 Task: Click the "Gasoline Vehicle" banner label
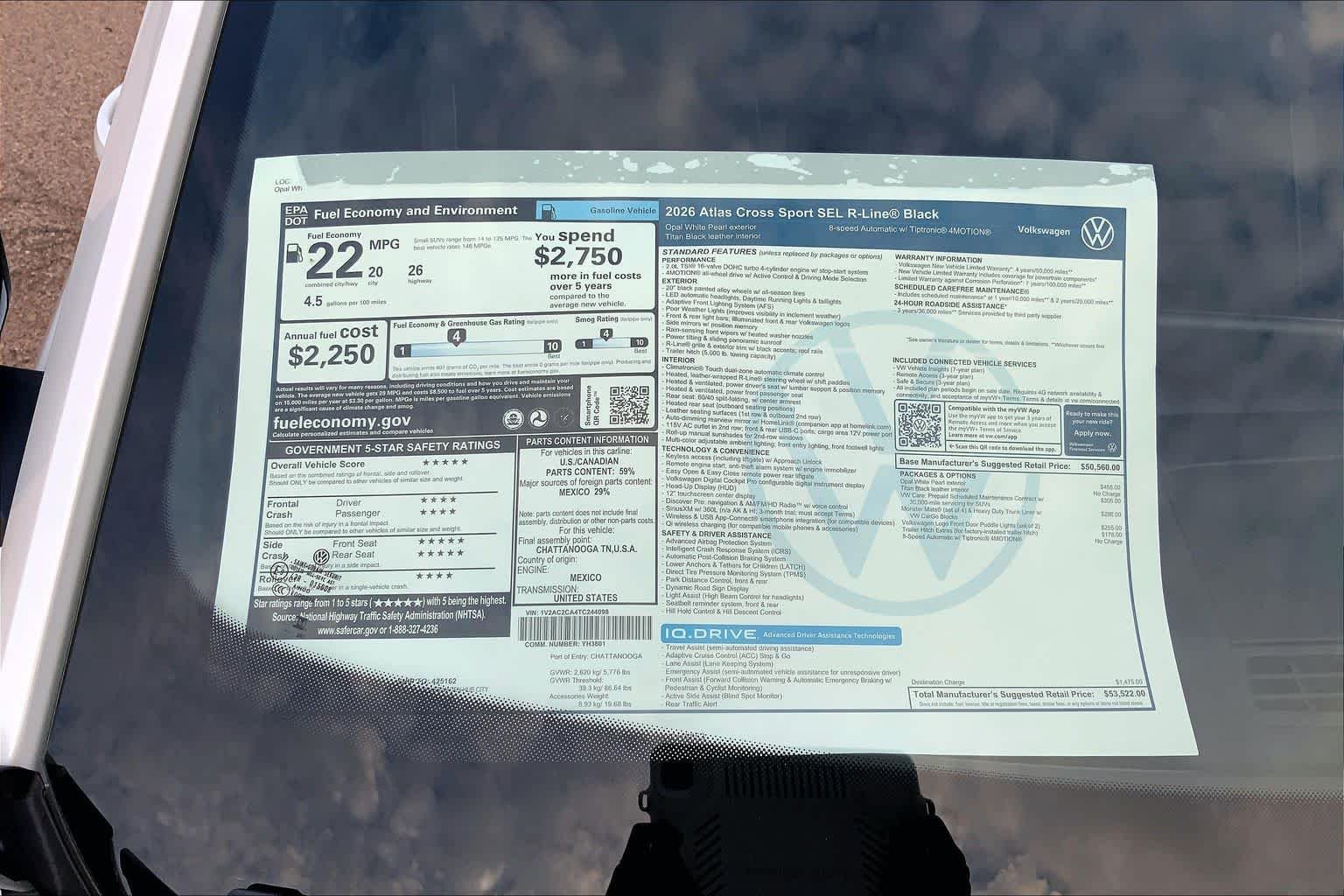pos(624,211)
